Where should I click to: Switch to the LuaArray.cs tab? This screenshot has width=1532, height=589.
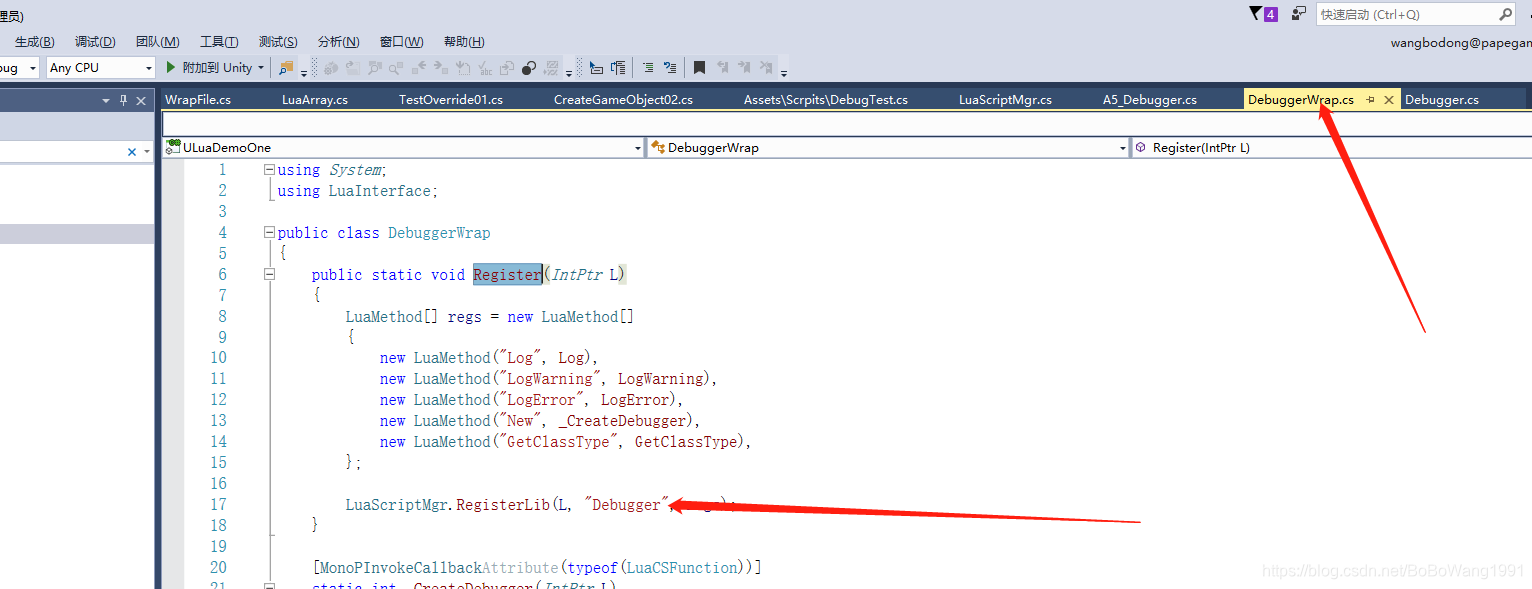pyautogui.click(x=315, y=100)
